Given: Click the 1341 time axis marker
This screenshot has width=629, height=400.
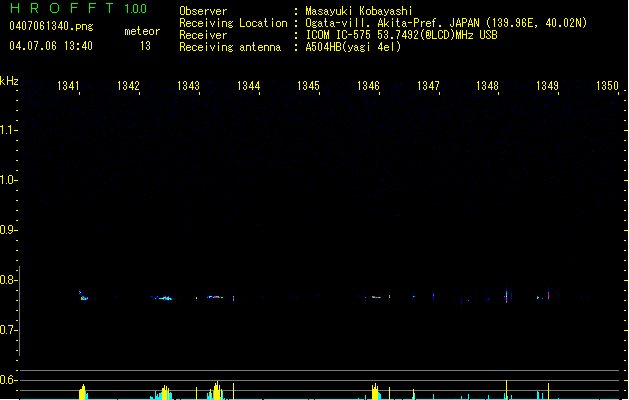Looking at the screenshot, I should [x=68, y=86].
